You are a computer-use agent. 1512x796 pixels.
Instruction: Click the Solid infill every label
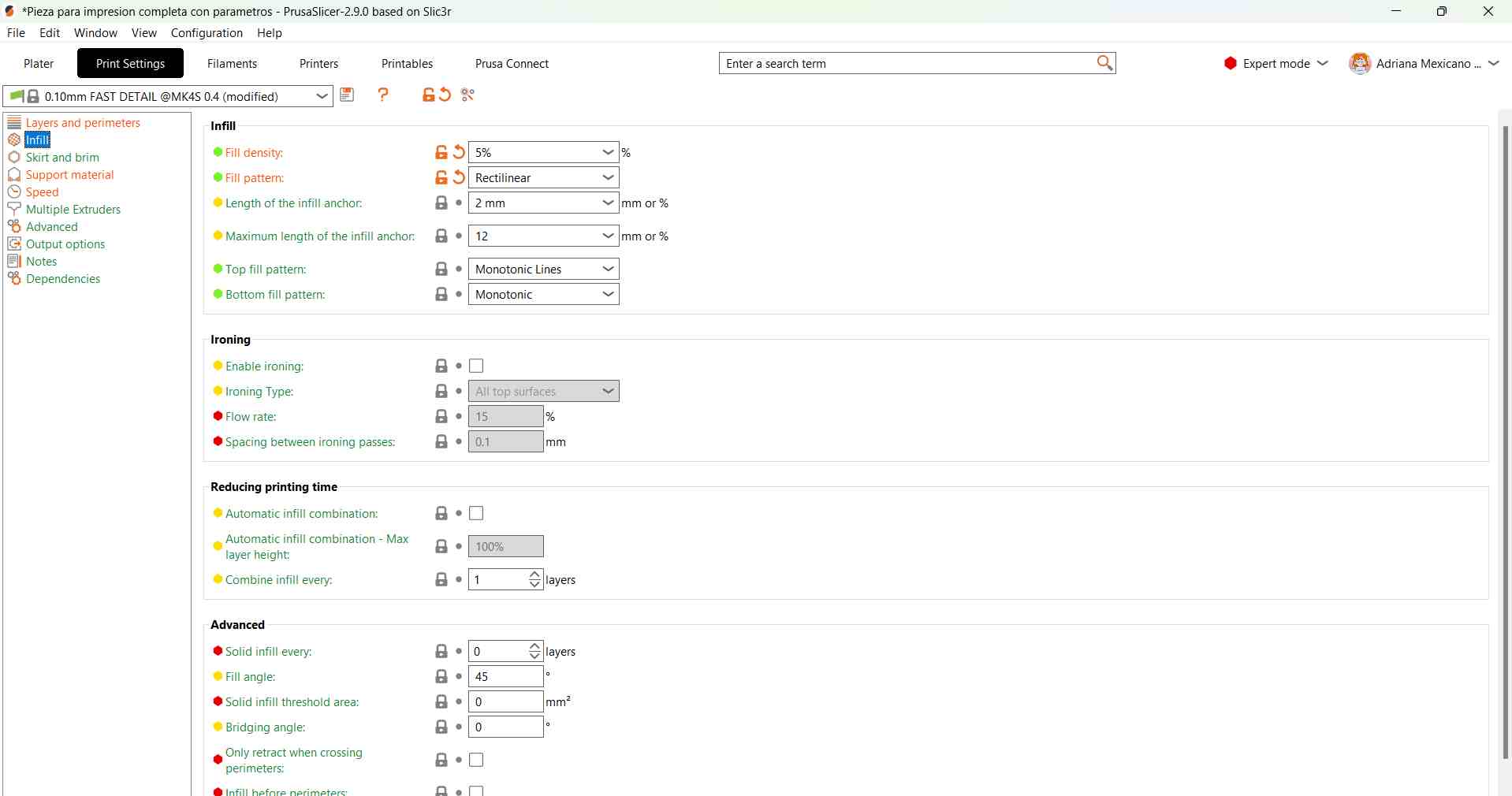point(269,652)
